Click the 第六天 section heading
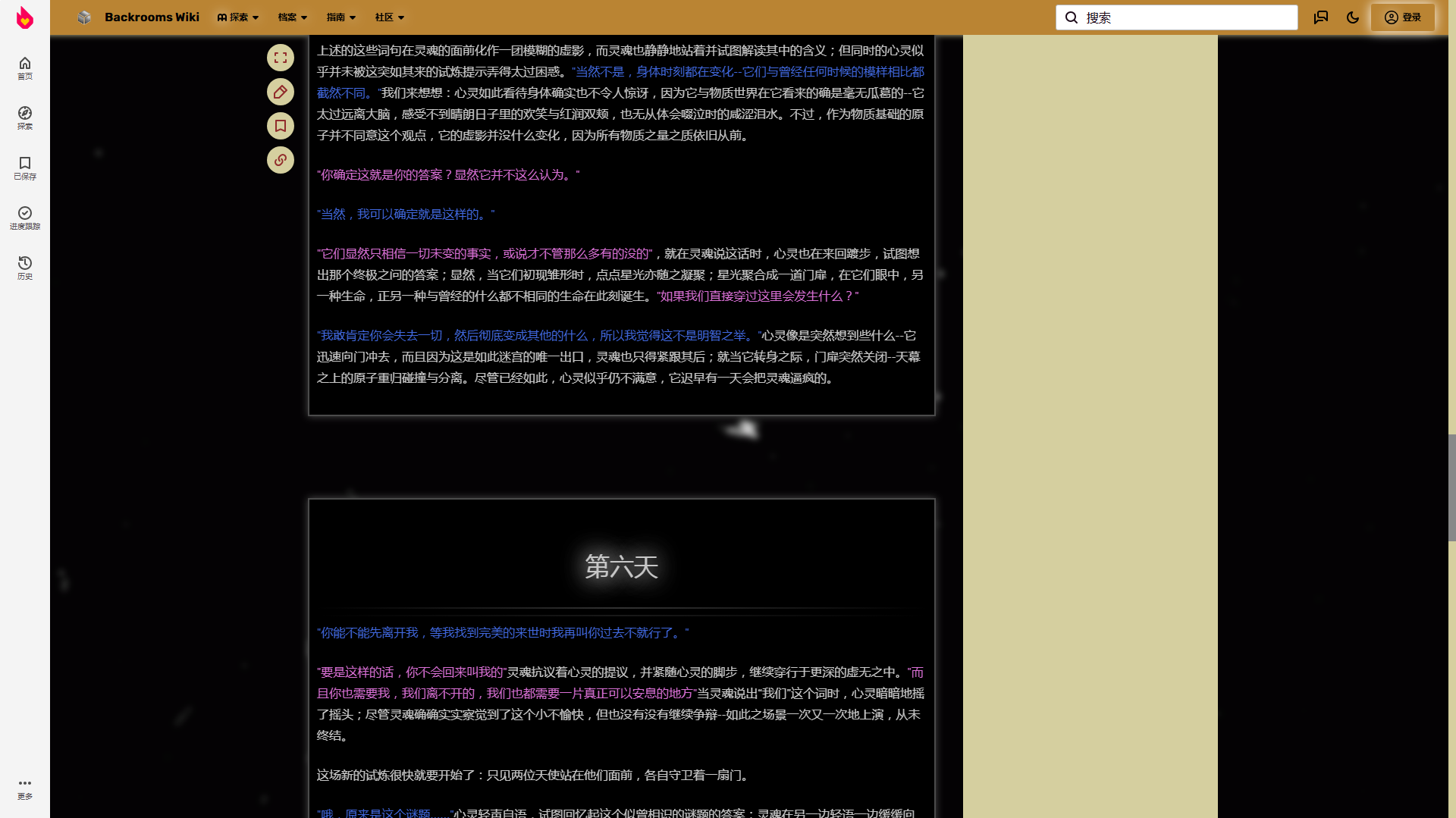The image size is (1456, 818). tap(622, 567)
